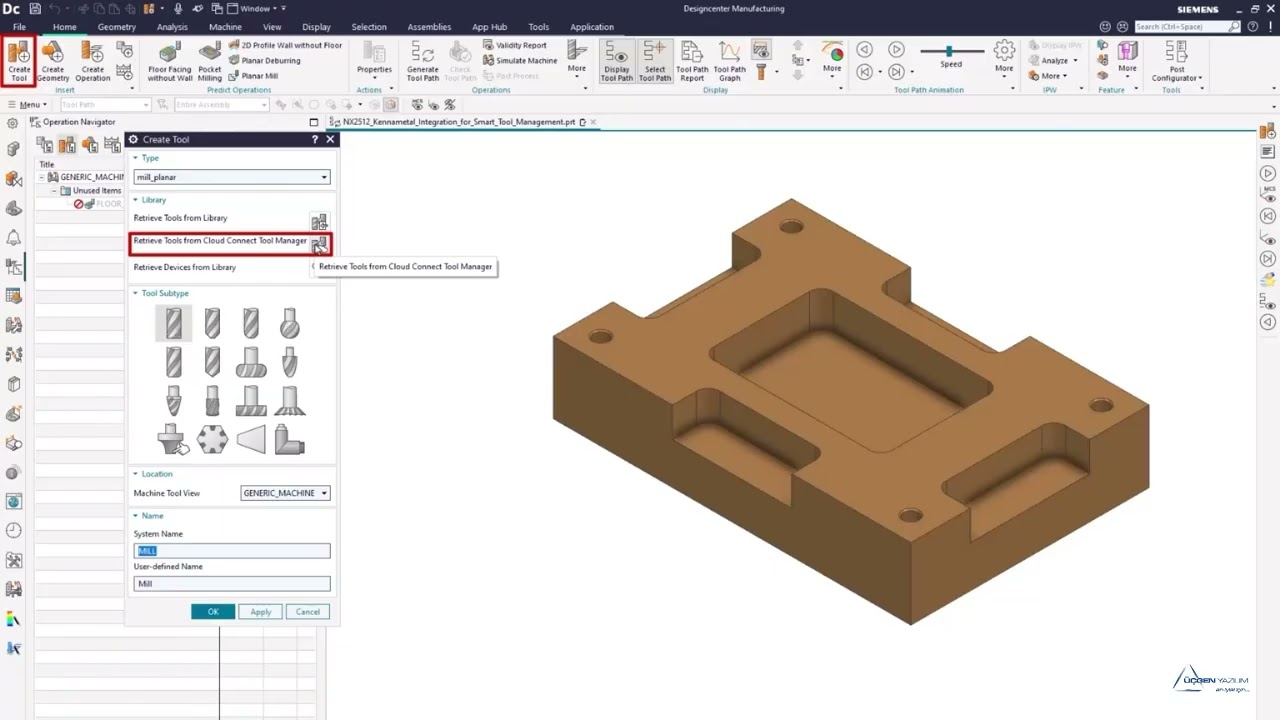
Task: Open the App Hub tab
Action: (489, 27)
